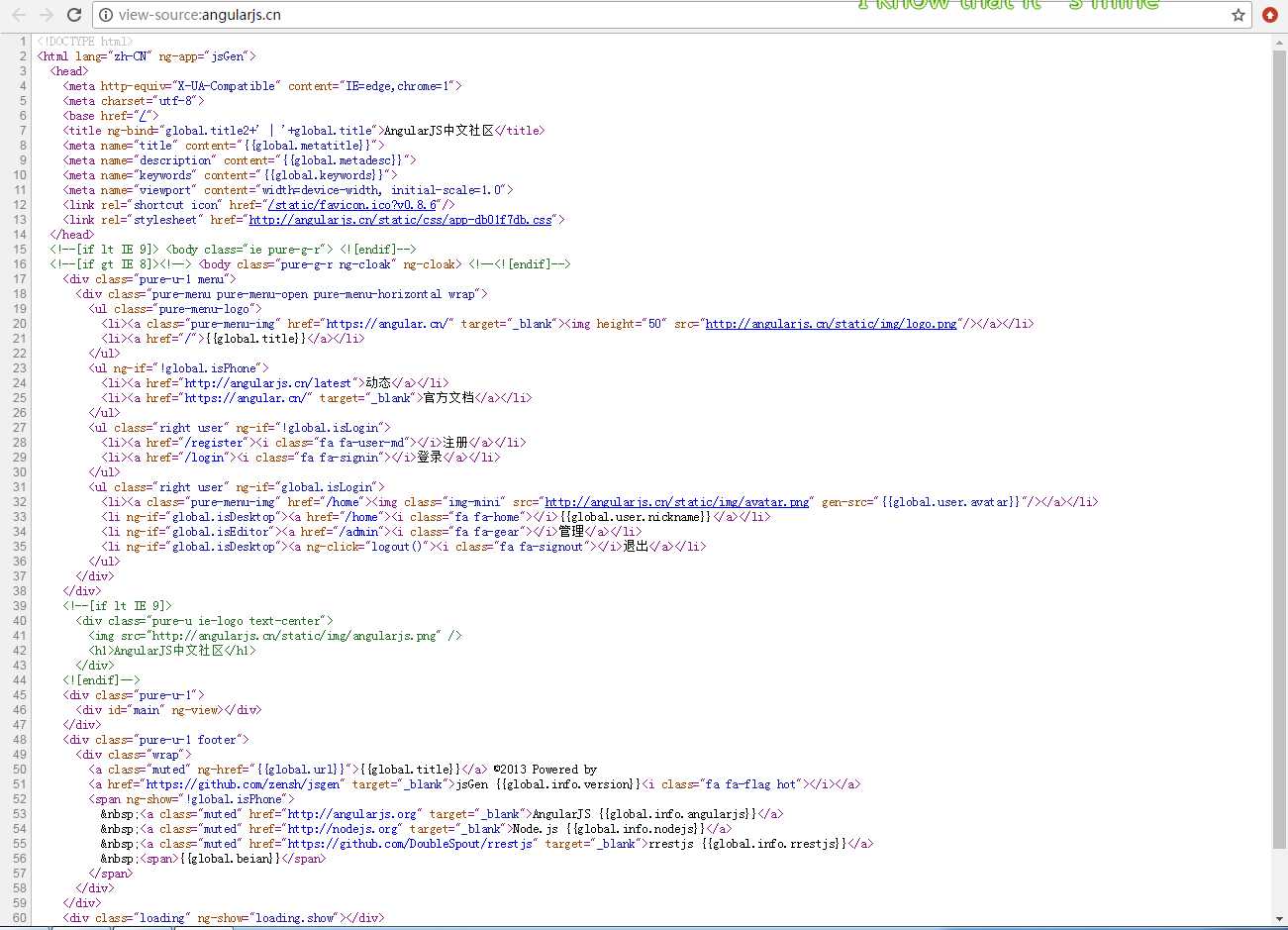Click the X-UA-Compatible meta tag text

click(262, 86)
